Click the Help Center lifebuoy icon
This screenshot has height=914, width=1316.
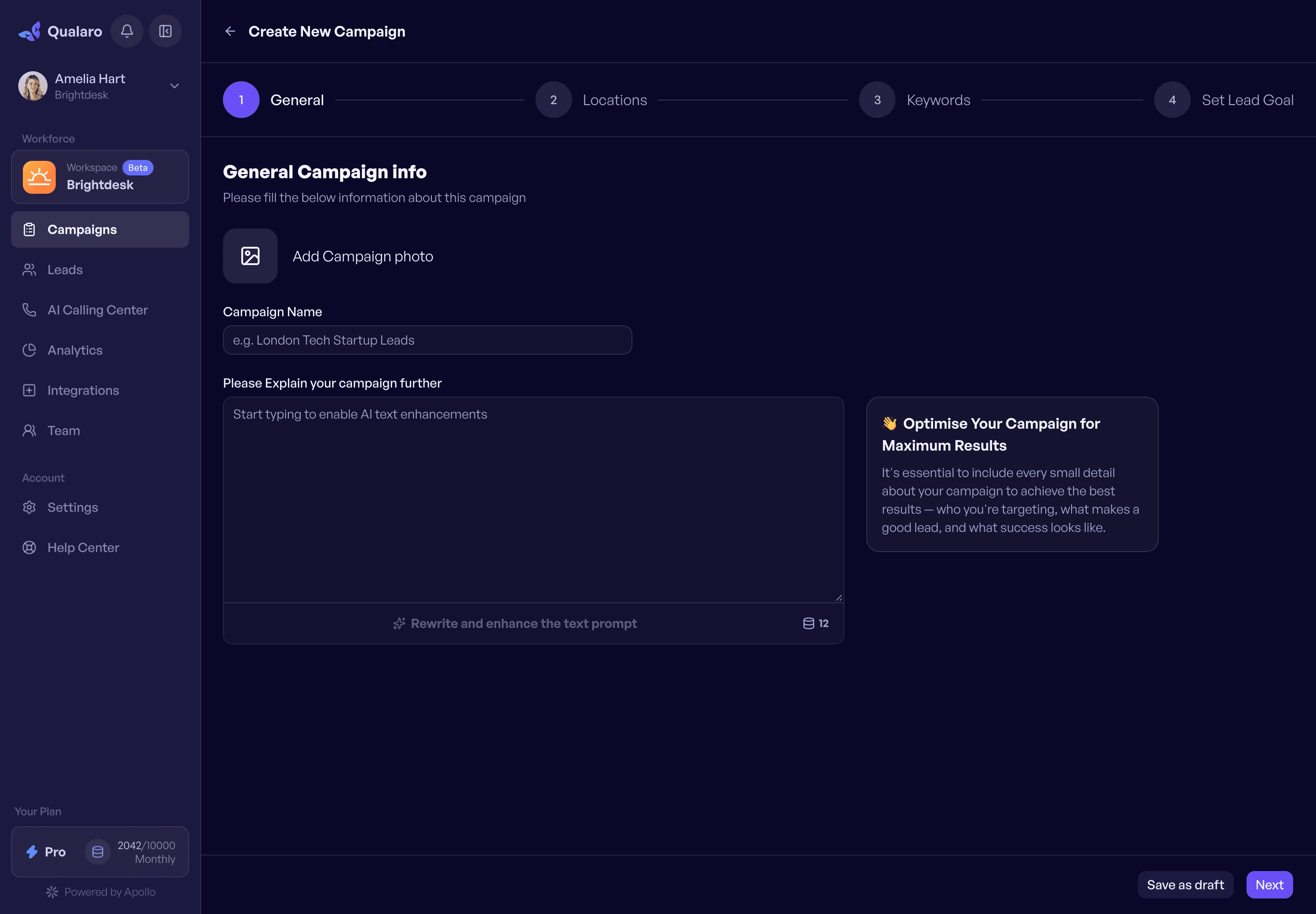(29, 547)
